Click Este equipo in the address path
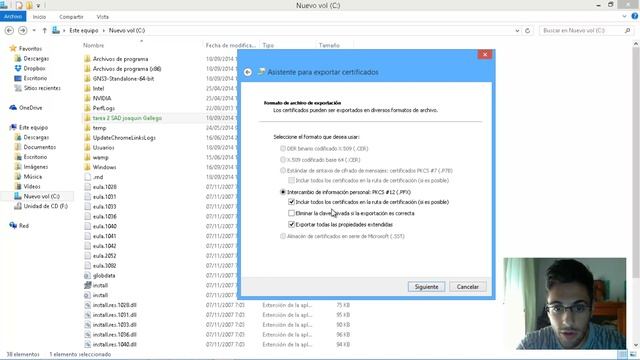Viewport: 640px width, 360px height. (x=84, y=31)
